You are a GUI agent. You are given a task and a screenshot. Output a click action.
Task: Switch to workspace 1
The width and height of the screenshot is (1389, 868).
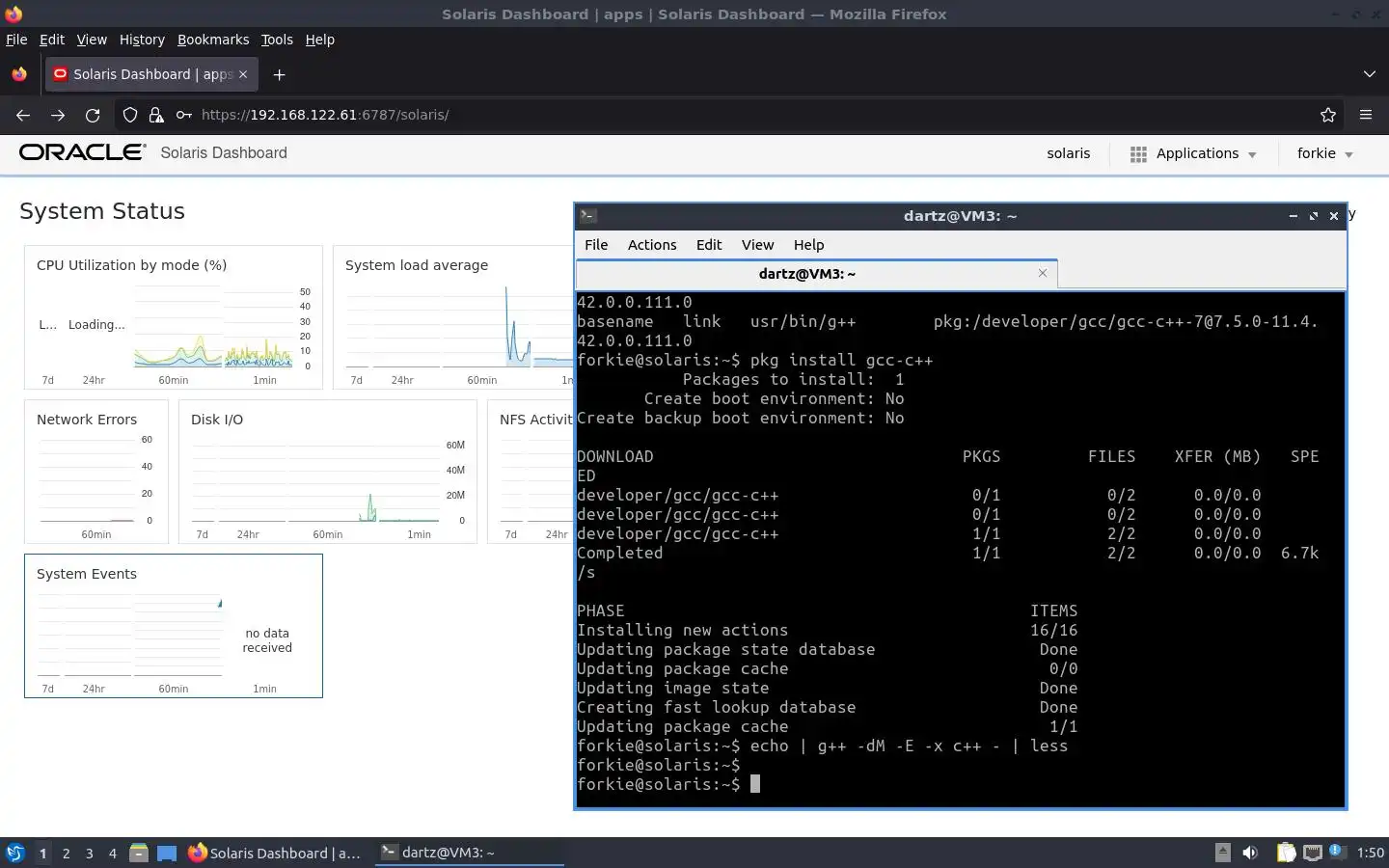[x=42, y=853]
